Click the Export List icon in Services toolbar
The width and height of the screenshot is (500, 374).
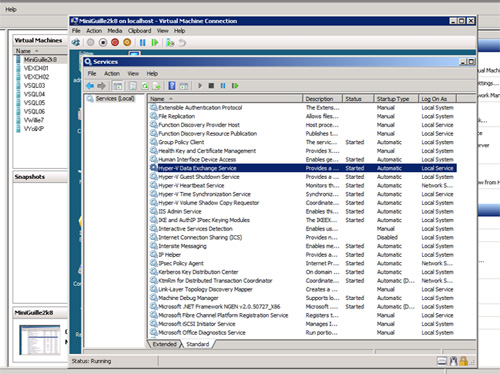tap(156, 86)
